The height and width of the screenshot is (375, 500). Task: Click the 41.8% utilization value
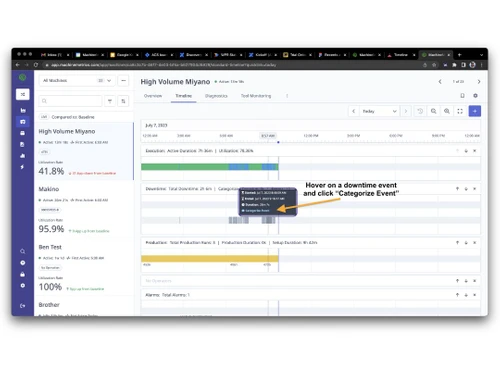[x=51, y=171]
